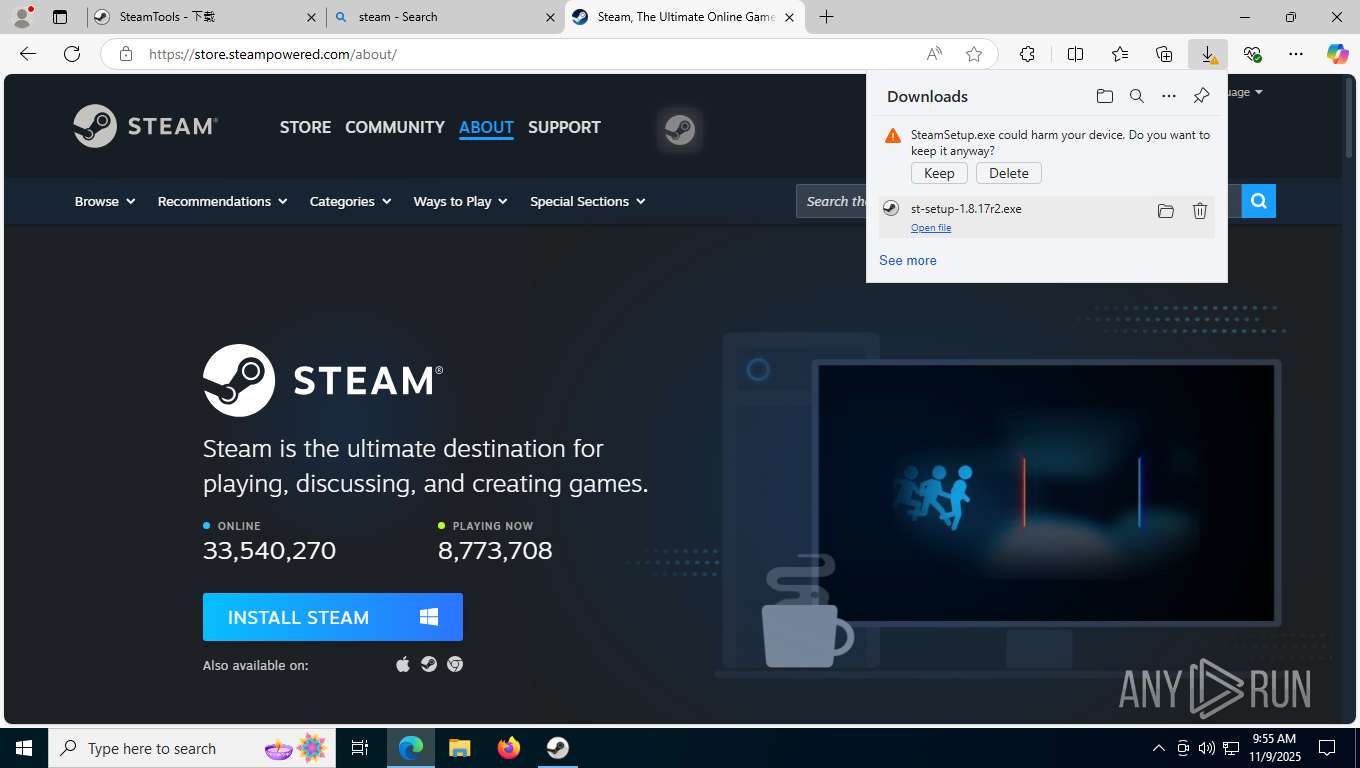Viewport: 1360px width, 768px height.
Task: Open the SUPPORT menu item
Action: [564, 127]
